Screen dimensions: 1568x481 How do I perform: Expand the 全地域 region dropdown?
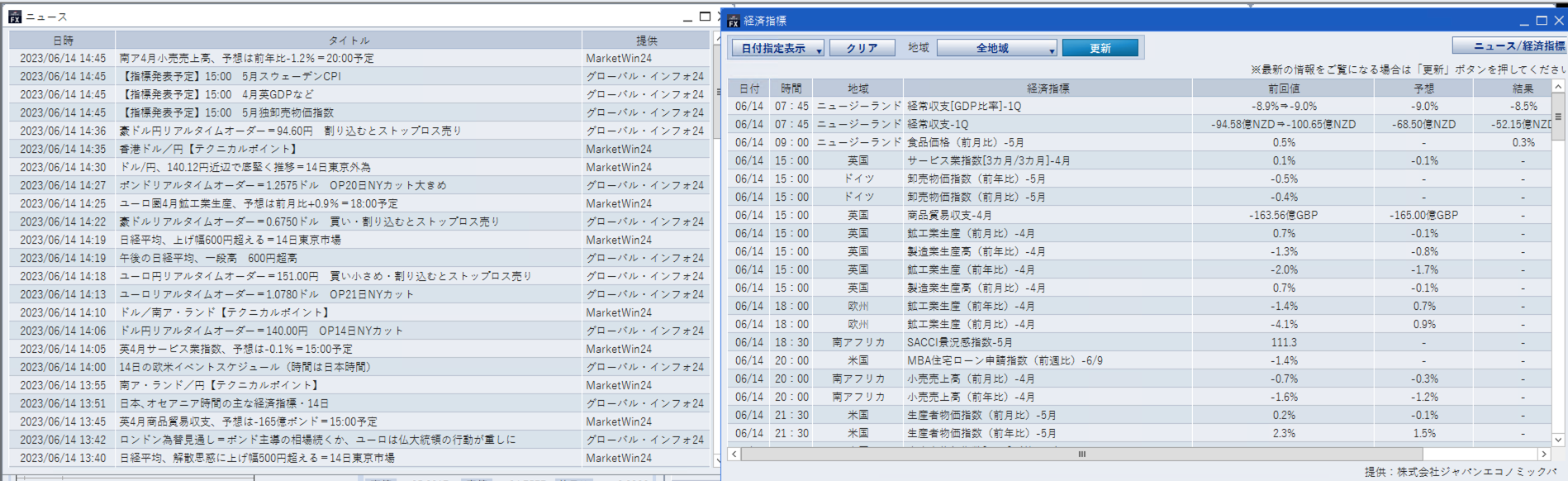point(997,49)
